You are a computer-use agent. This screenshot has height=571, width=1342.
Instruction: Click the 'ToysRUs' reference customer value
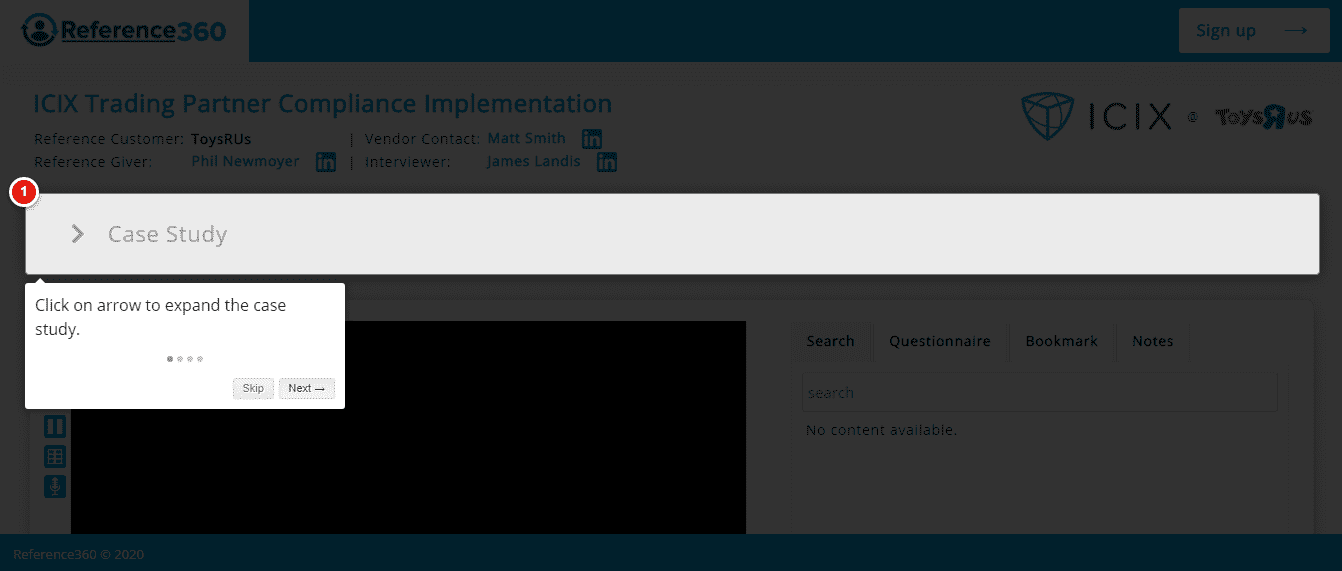[x=221, y=139]
